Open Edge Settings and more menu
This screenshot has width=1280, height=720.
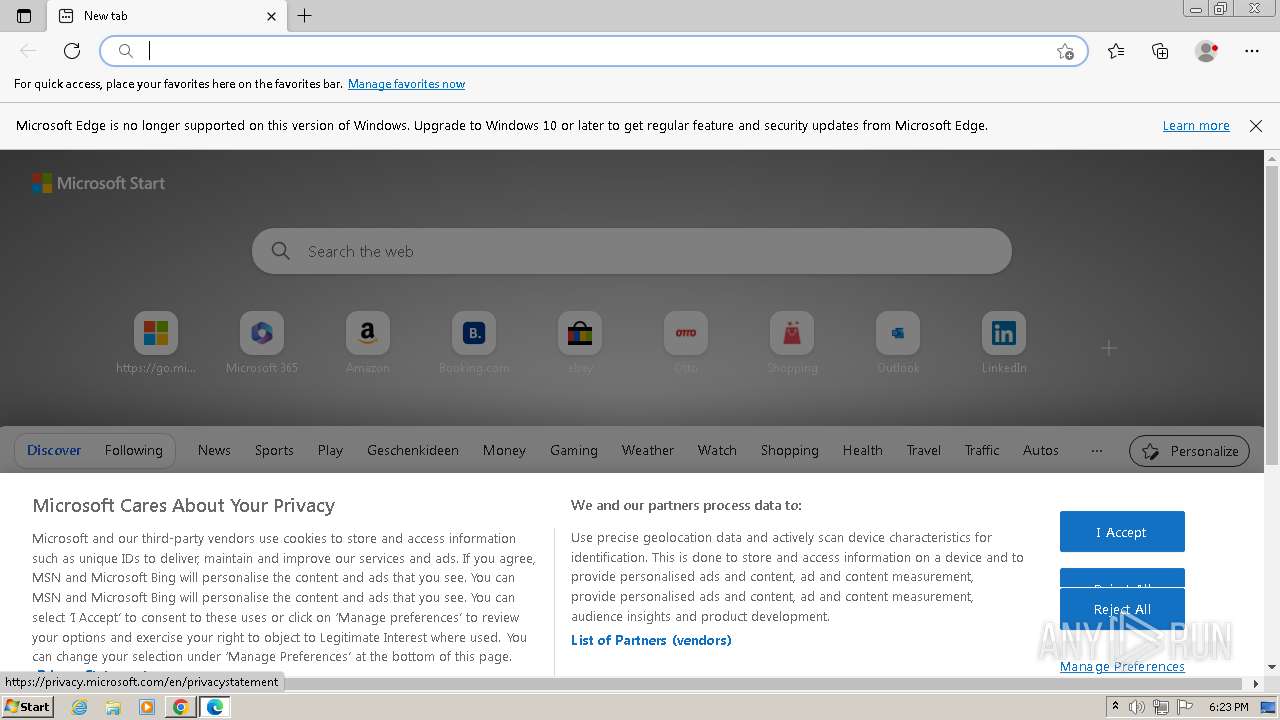click(x=1252, y=51)
